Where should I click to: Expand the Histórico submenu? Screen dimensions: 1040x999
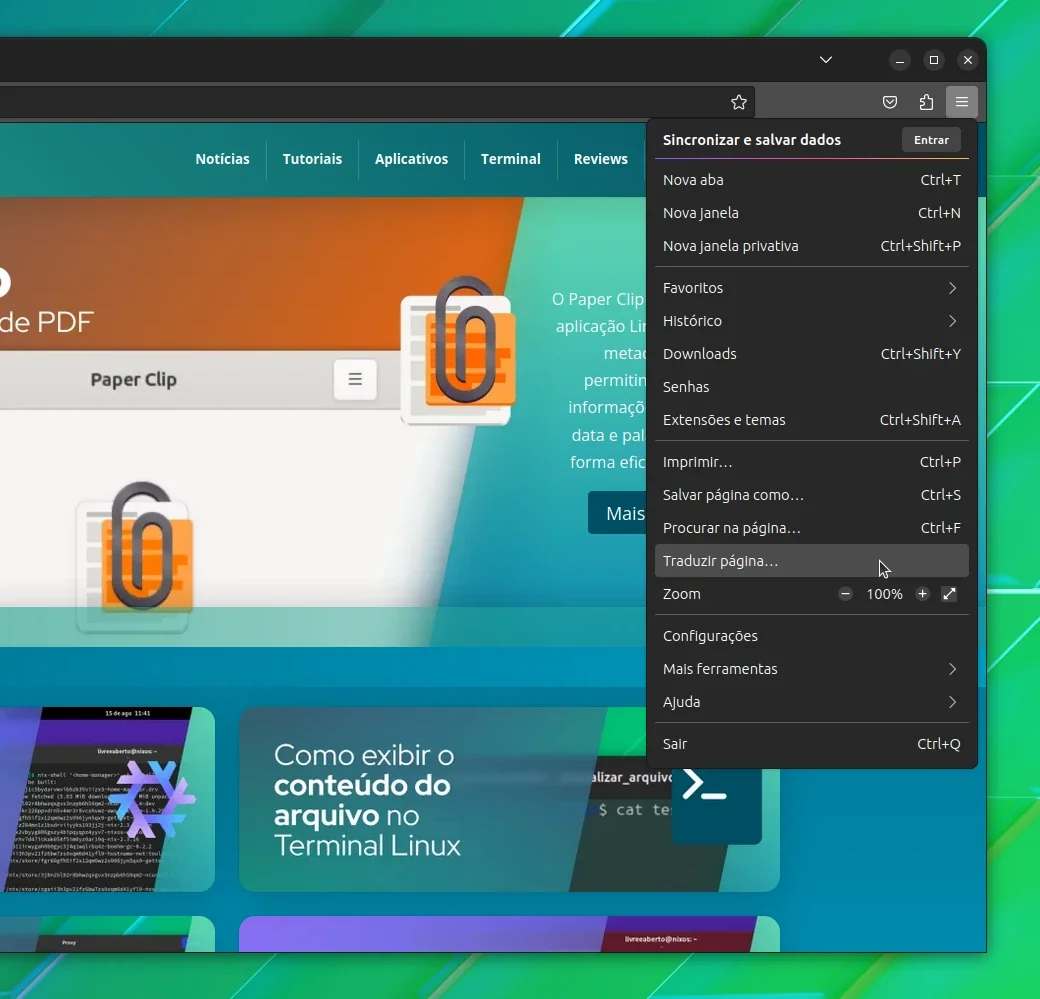pos(811,321)
